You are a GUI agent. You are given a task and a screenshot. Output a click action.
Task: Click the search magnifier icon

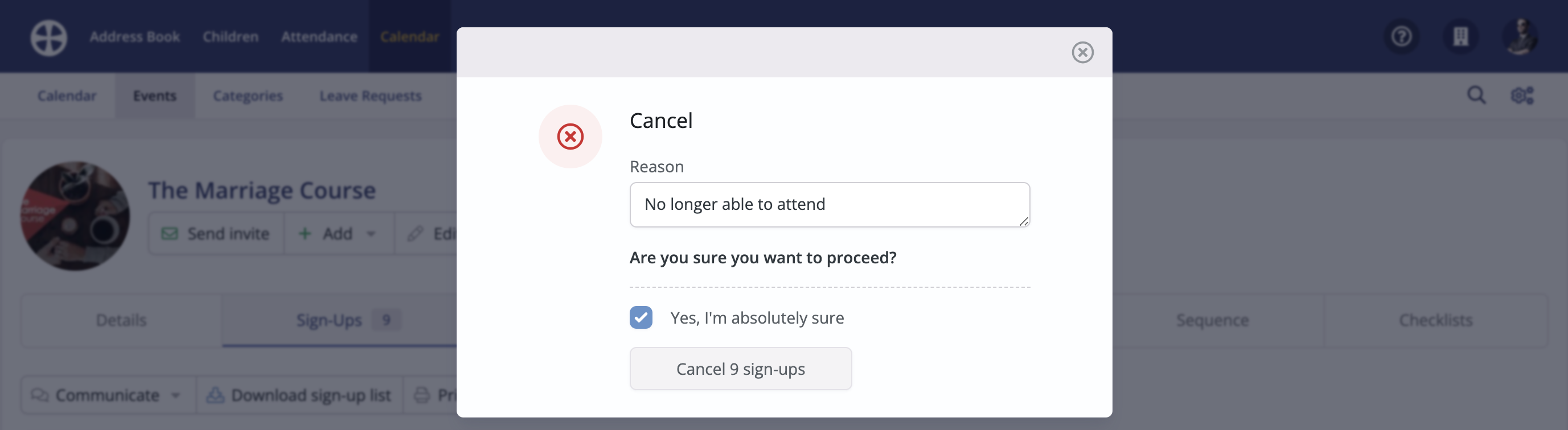pos(1476,96)
